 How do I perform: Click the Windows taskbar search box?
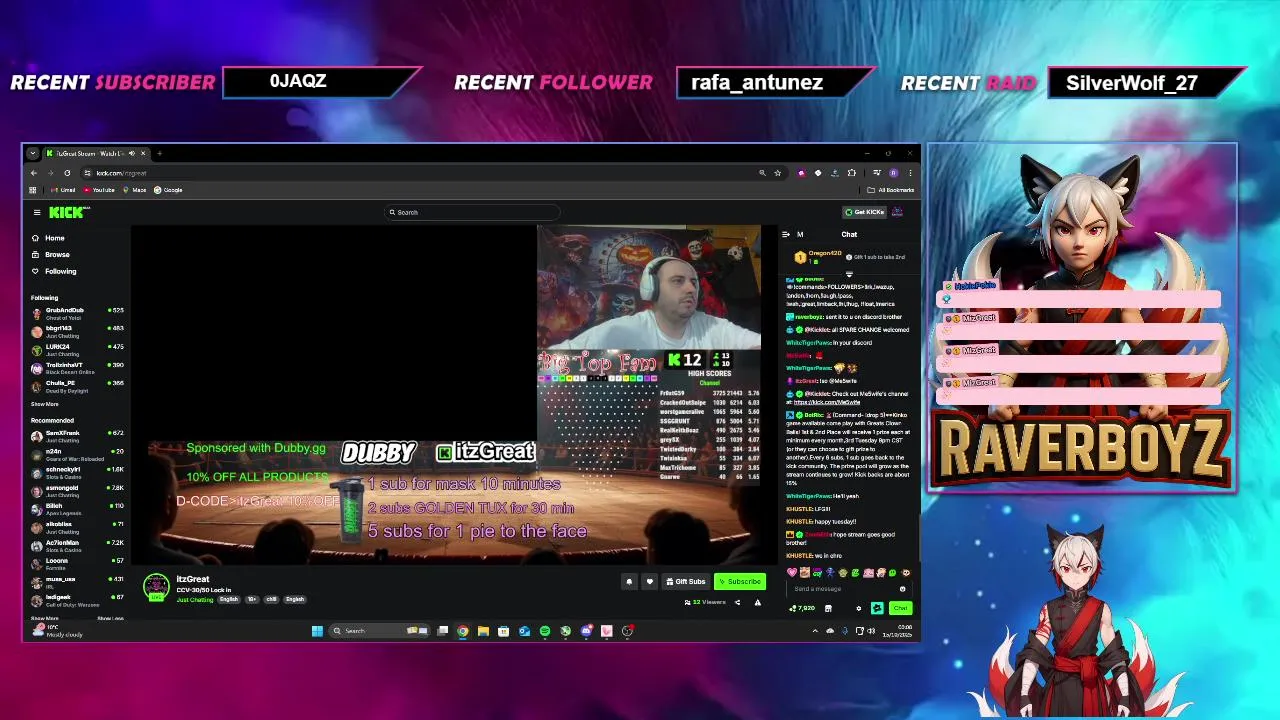380,631
